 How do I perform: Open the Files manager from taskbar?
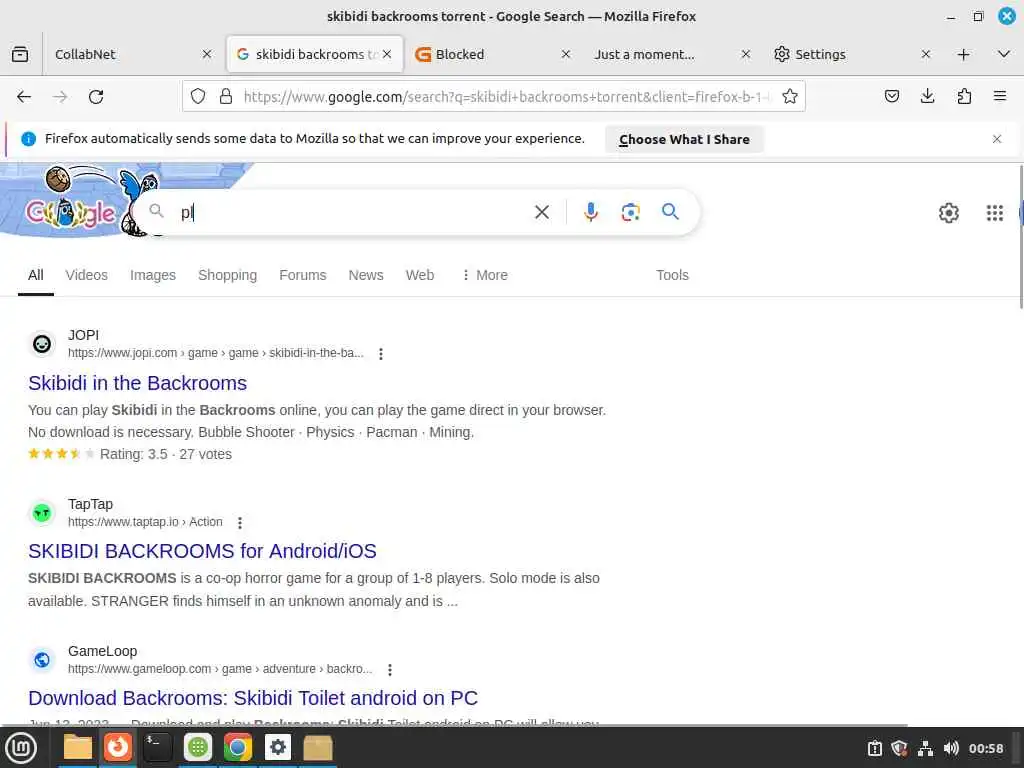pyautogui.click(x=78, y=747)
